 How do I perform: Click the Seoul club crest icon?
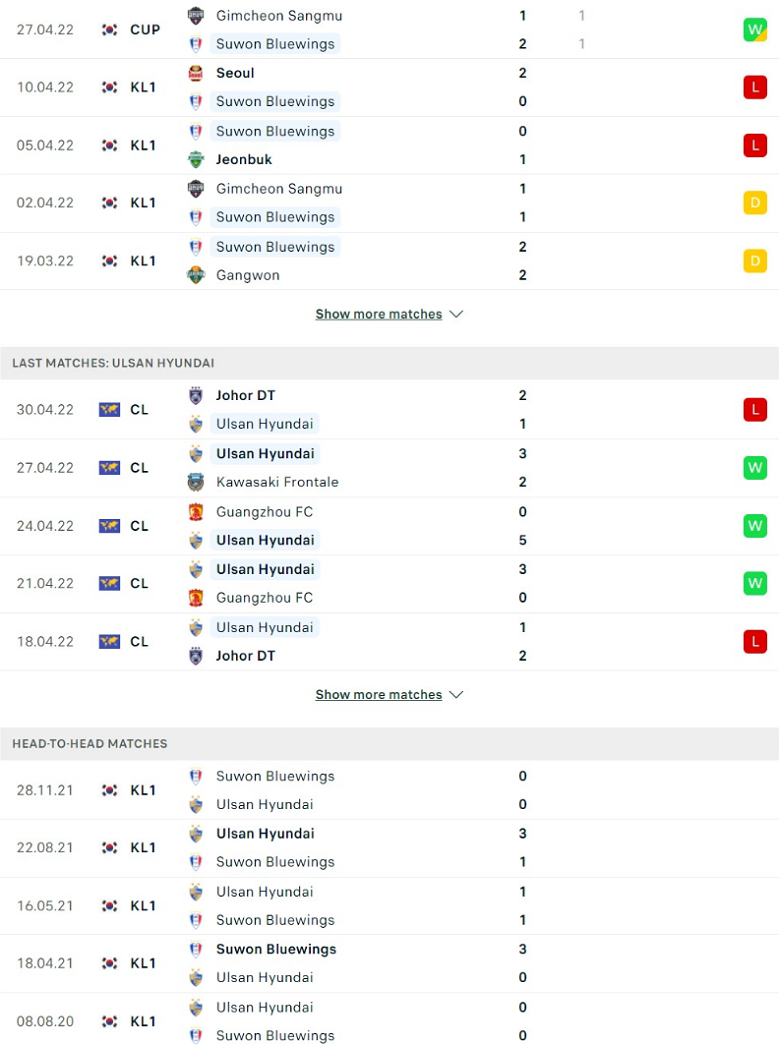195,73
